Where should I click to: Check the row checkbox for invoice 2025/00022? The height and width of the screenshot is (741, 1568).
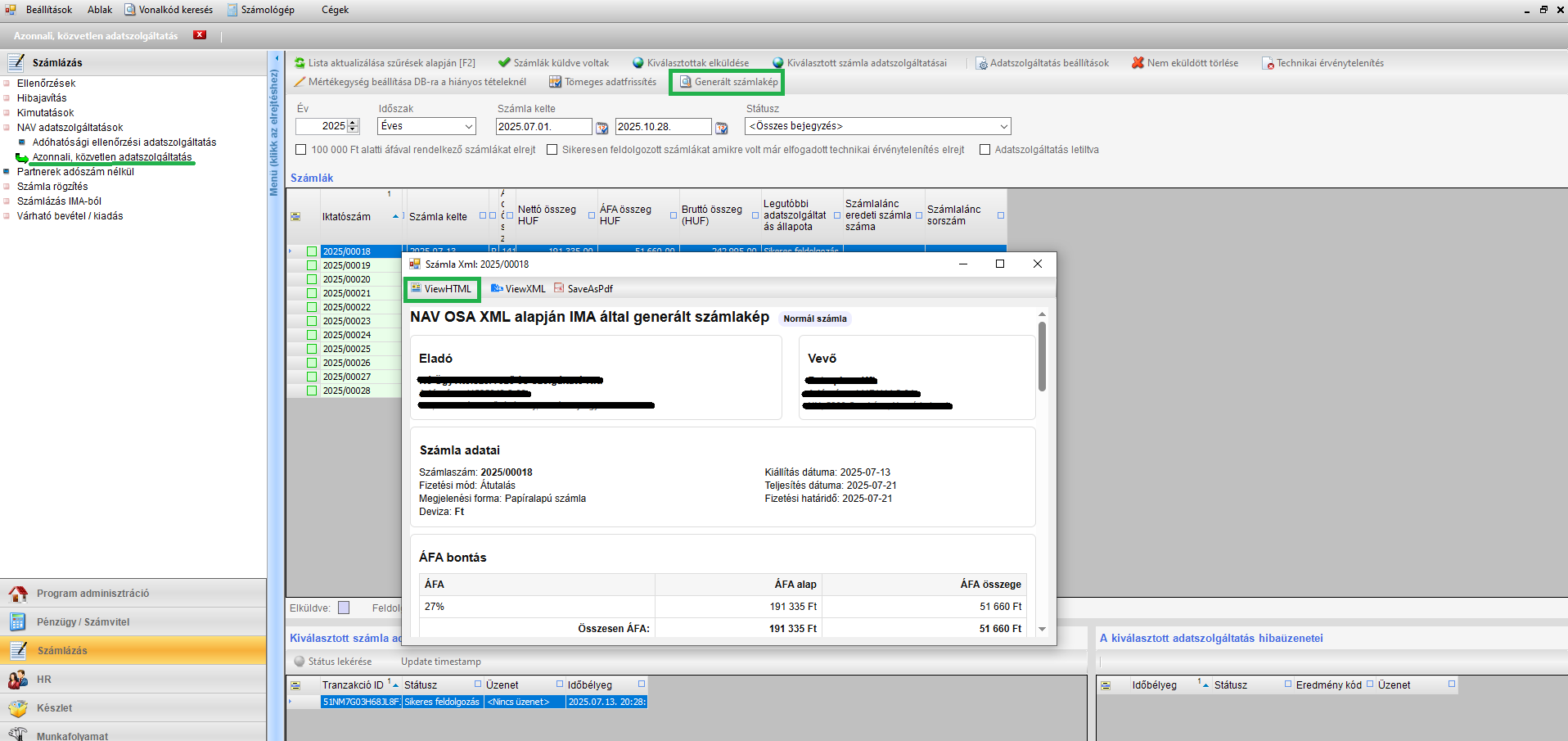pos(312,307)
